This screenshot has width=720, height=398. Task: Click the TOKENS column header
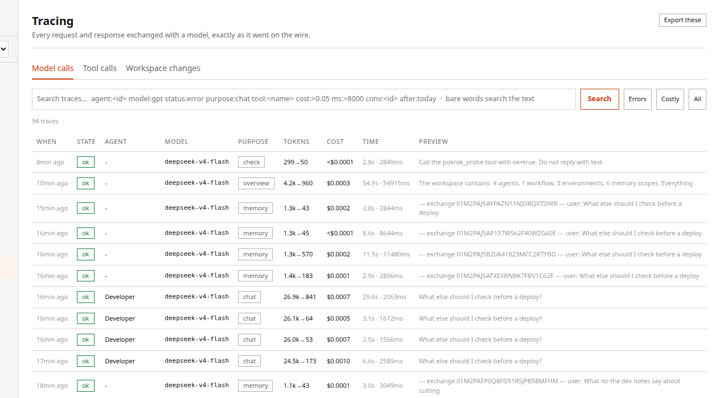(296, 141)
